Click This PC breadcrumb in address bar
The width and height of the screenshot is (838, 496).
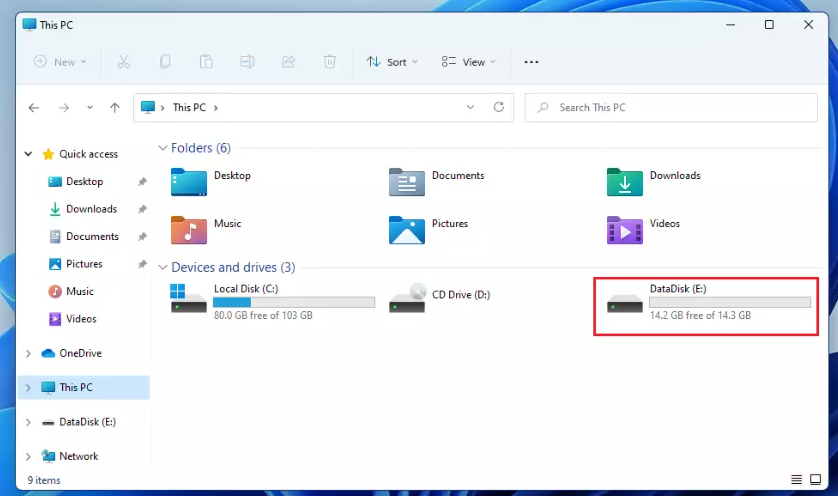(x=189, y=107)
